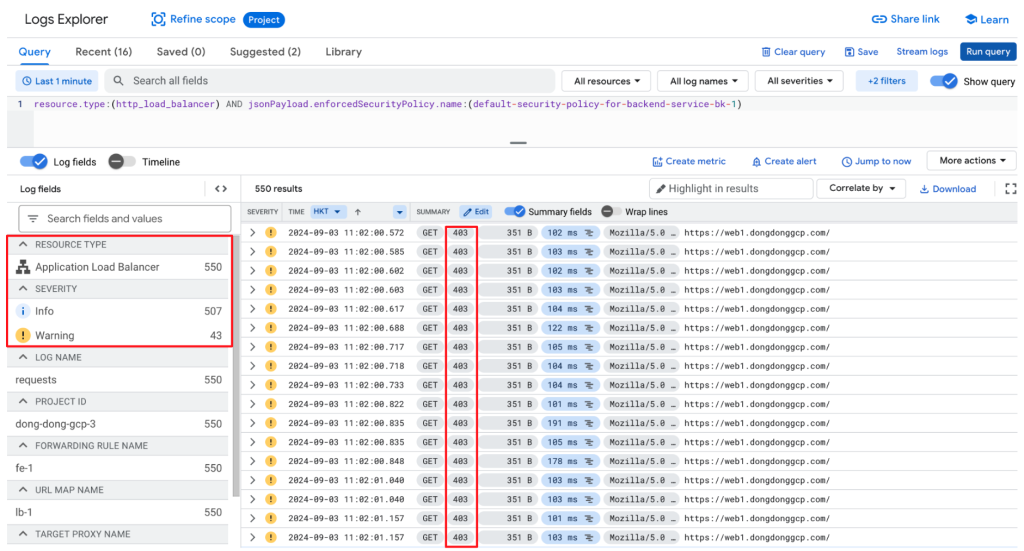The image size is (1024, 551).
Task: Click Create metric
Action: (689, 161)
